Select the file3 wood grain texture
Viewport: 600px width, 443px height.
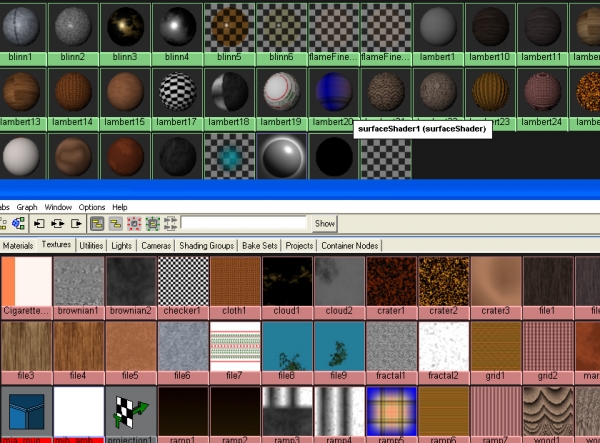26,347
